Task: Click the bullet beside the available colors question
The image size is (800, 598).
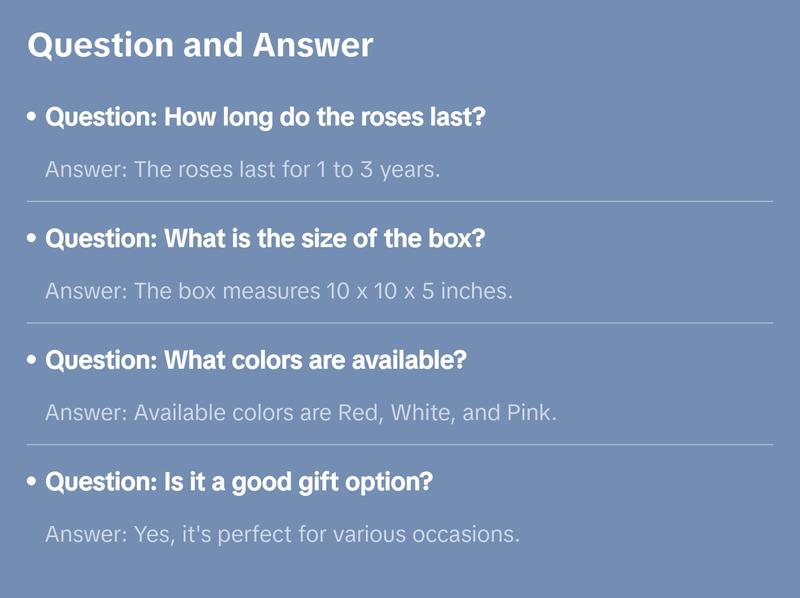Action: coord(32,361)
